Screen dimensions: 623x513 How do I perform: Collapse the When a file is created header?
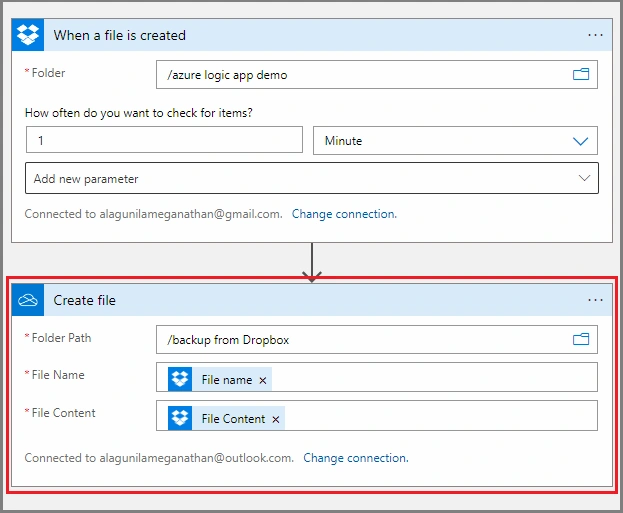coord(312,35)
